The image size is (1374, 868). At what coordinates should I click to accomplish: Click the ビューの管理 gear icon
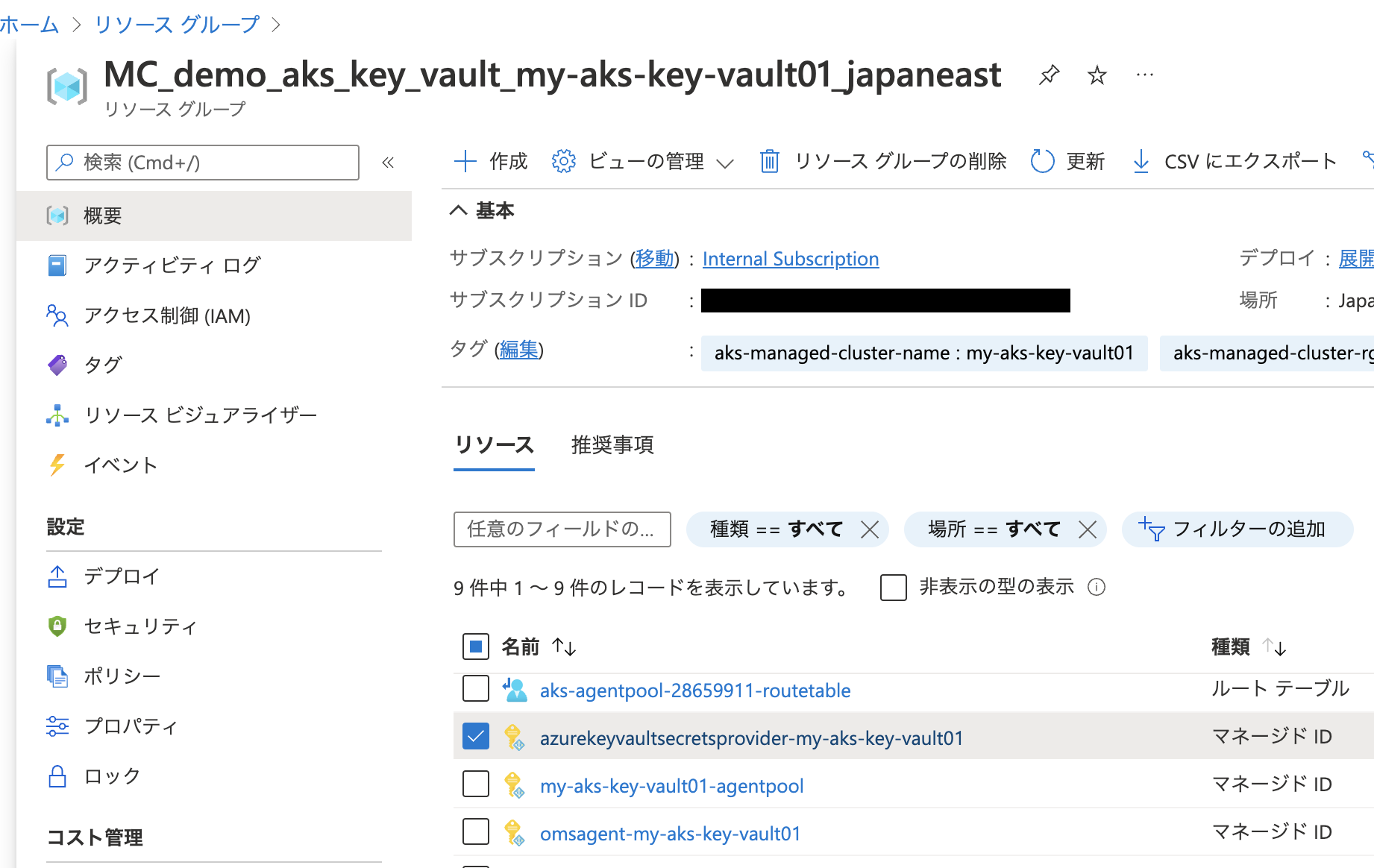[564, 161]
